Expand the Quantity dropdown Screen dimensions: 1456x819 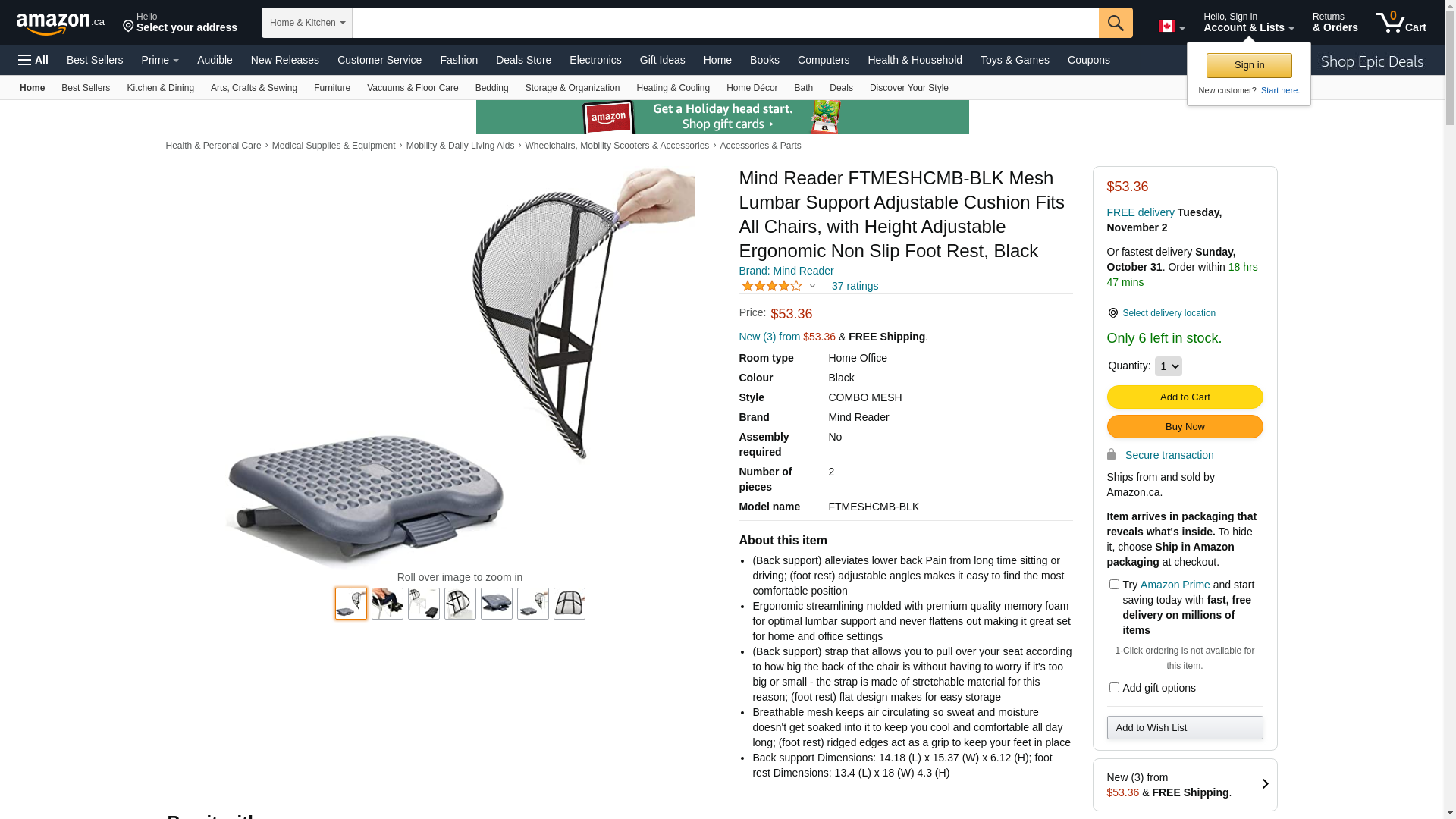click(1168, 366)
